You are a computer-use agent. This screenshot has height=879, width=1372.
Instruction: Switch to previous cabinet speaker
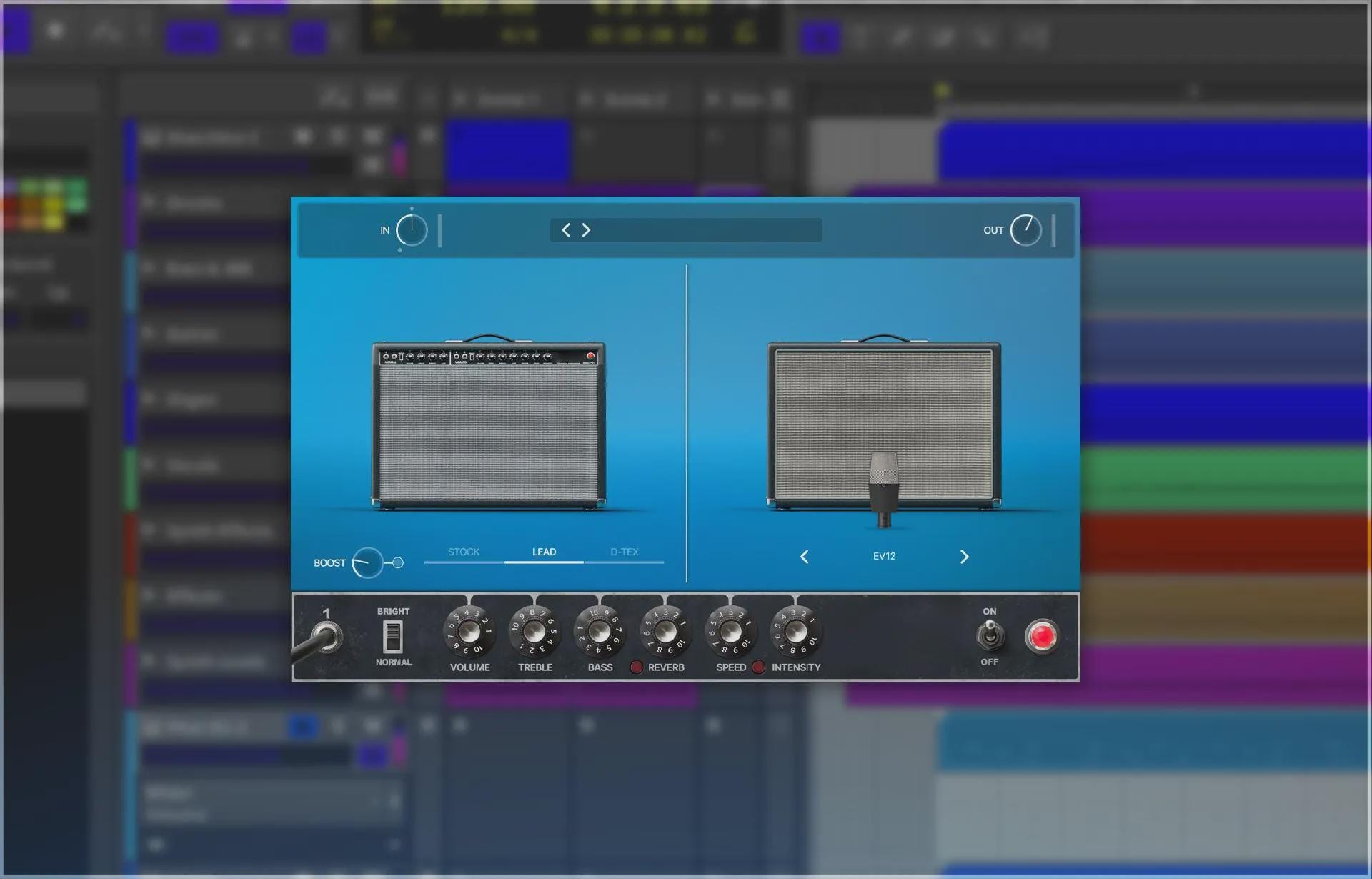tap(805, 557)
